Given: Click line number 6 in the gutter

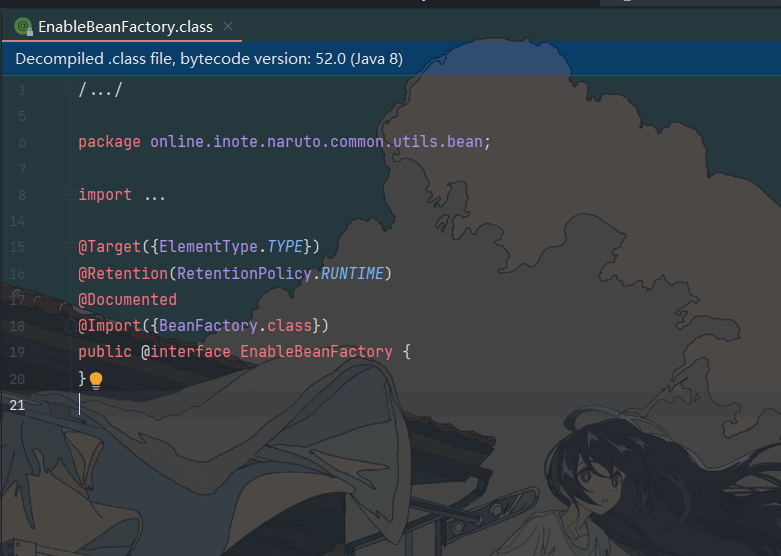Looking at the screenshot, I should coord(22,142).
